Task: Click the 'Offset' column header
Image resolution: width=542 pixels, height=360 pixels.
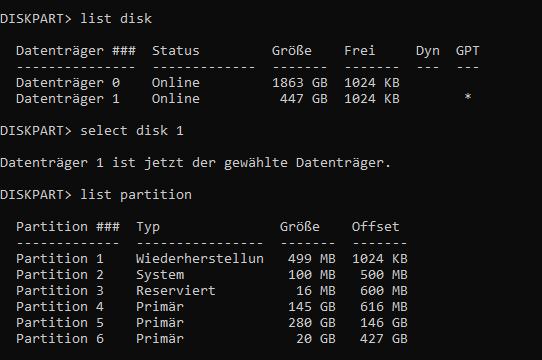Action: tap(375, 227)
